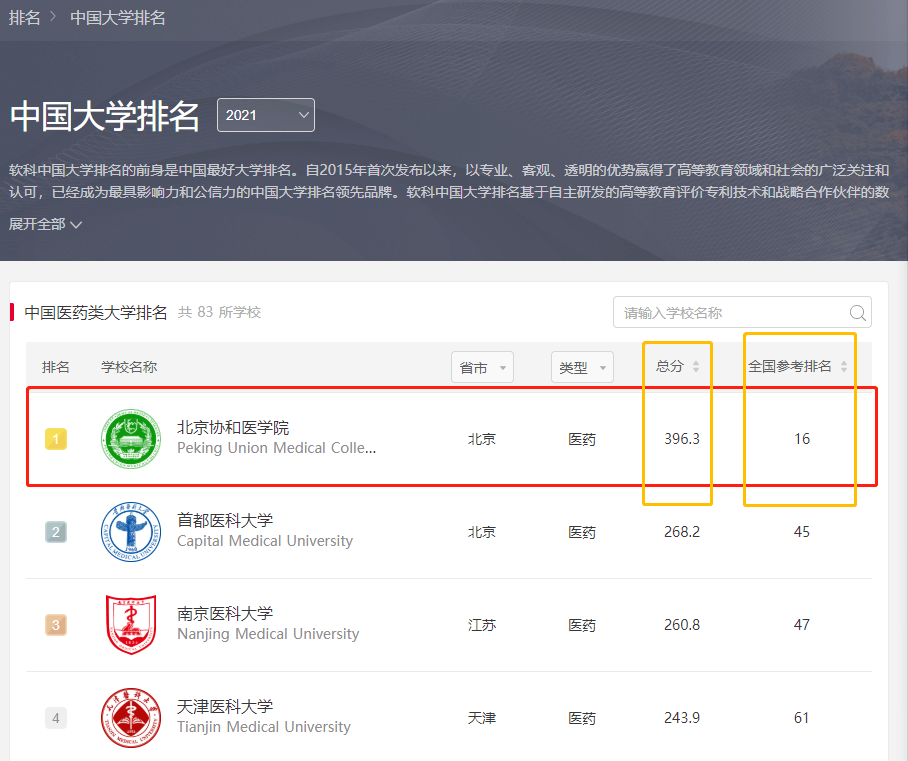Click the Nanjing Medical University logo

131,624
